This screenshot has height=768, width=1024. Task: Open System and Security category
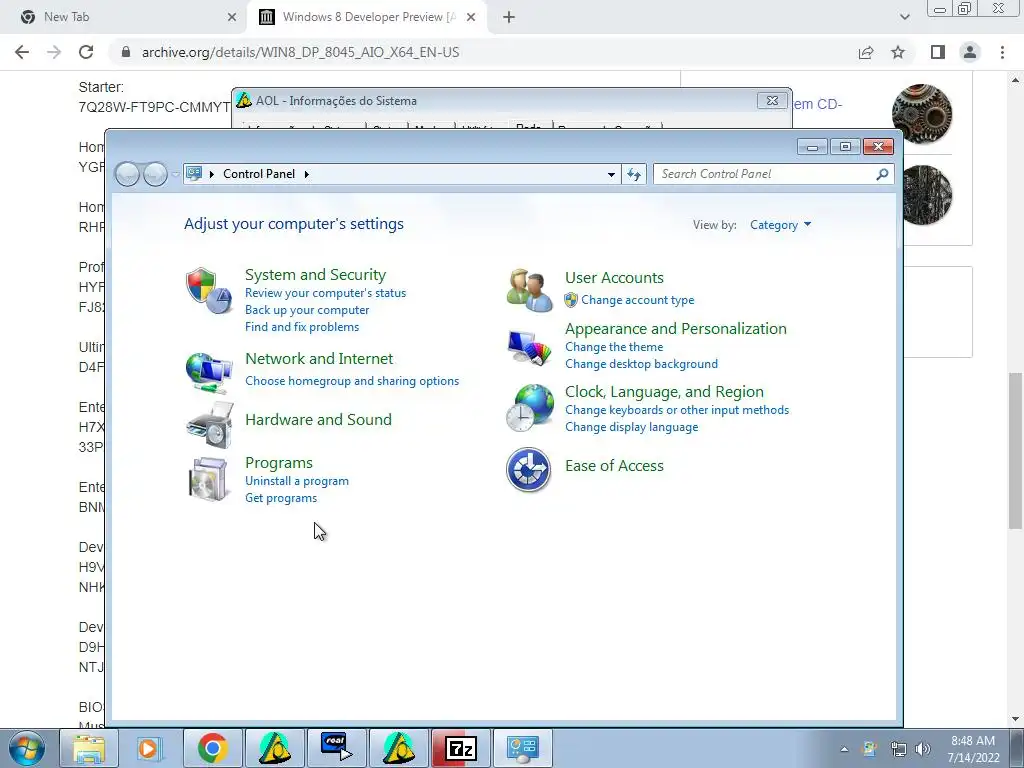[315, 275]
